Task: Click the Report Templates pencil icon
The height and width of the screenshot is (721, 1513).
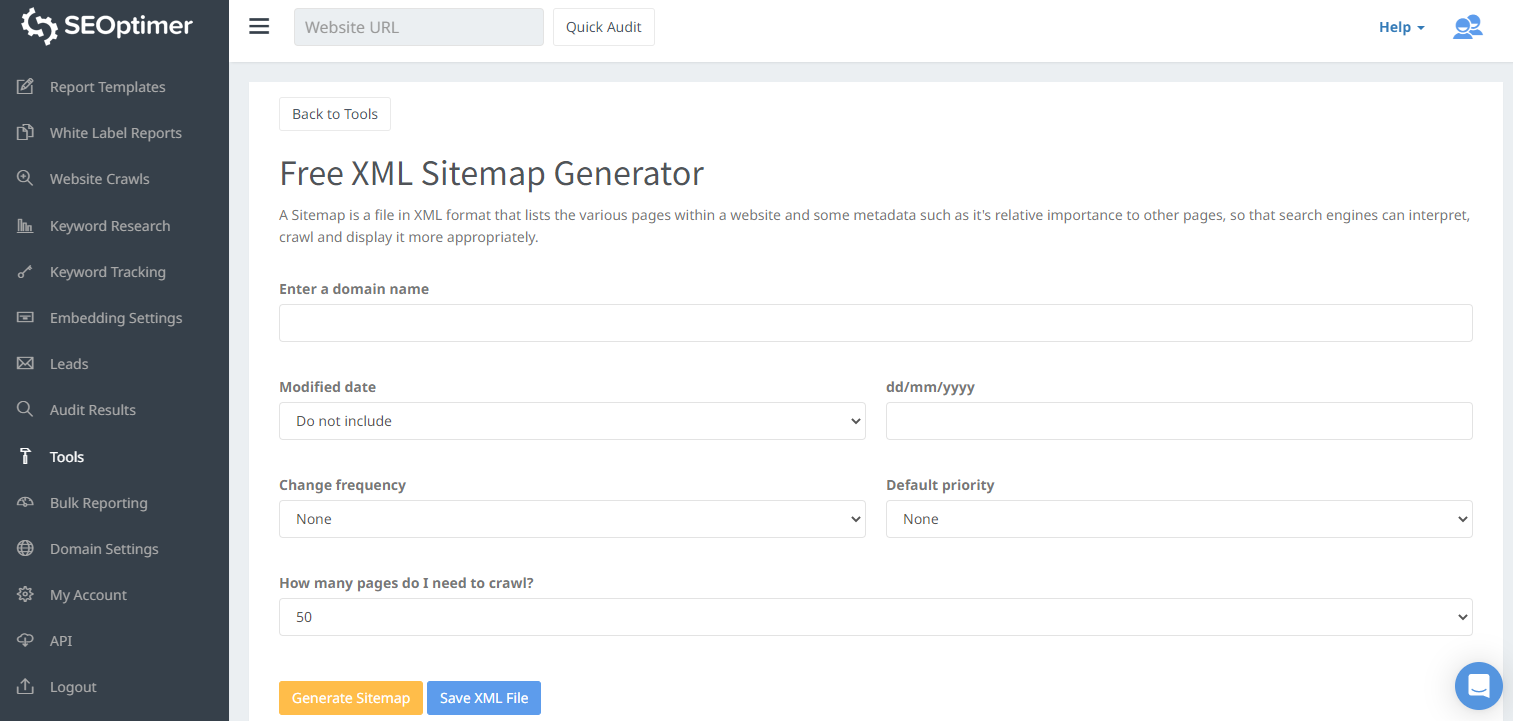Action: tap(26, 86)
